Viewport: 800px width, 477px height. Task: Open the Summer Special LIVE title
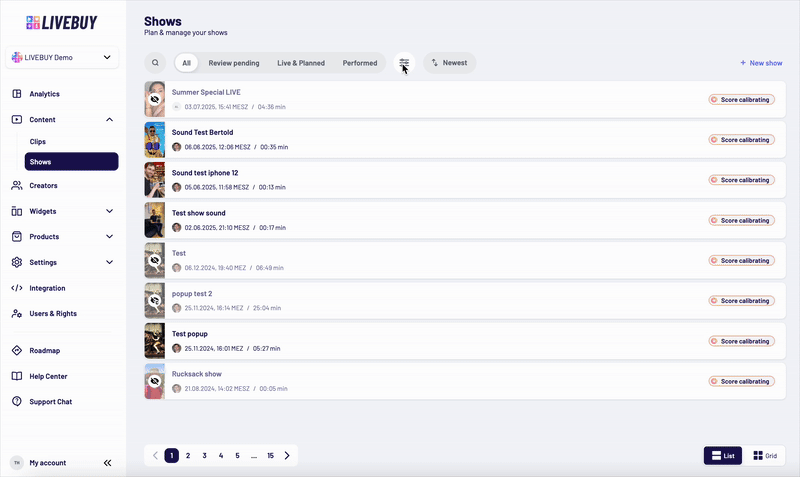pos(206,92)
